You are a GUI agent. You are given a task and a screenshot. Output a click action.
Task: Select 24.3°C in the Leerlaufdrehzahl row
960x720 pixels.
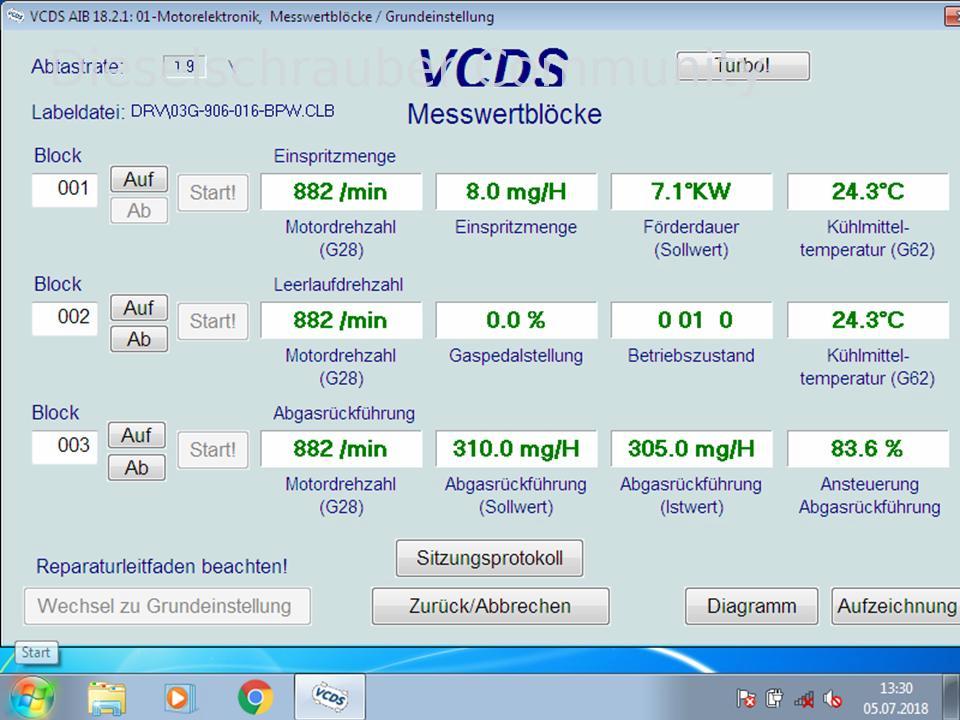868,320
